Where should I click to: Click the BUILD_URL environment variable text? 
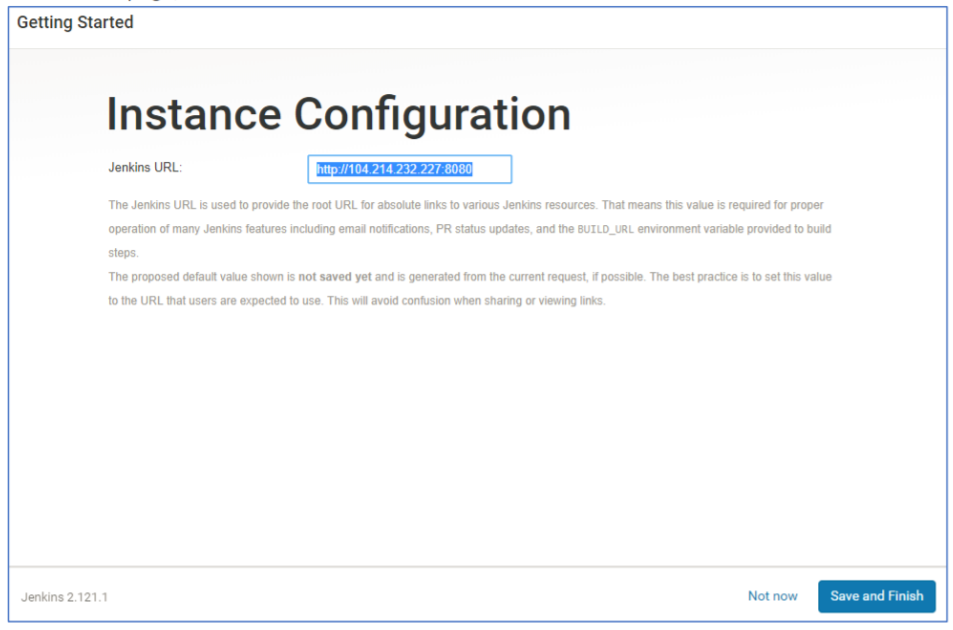click(605, 229)
